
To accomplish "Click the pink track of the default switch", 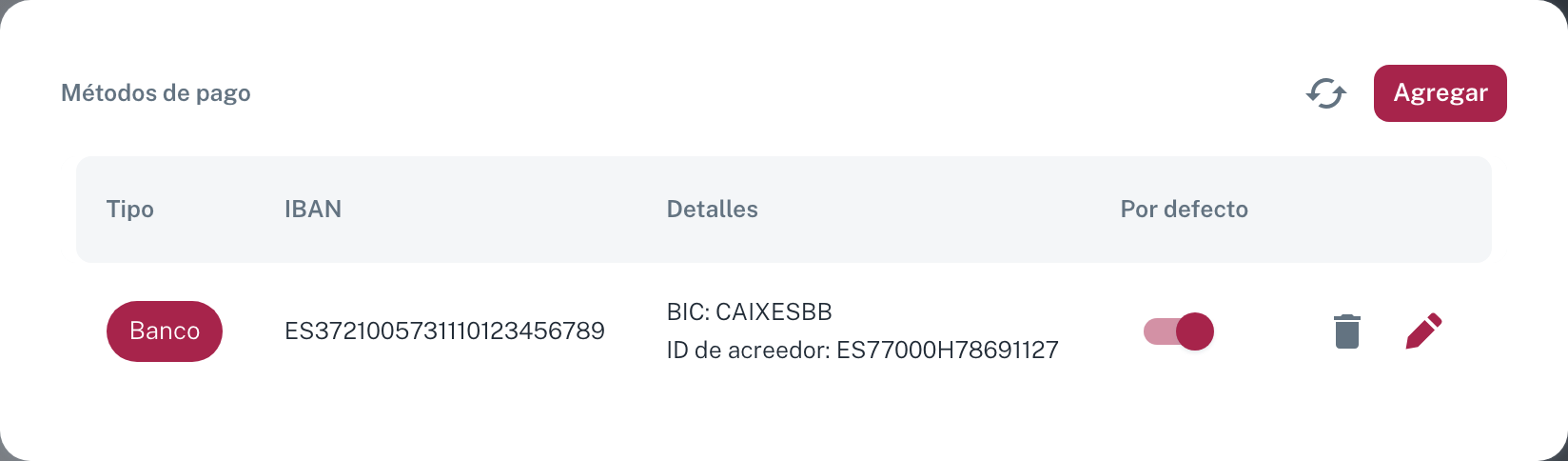I will click(1159, 331).
